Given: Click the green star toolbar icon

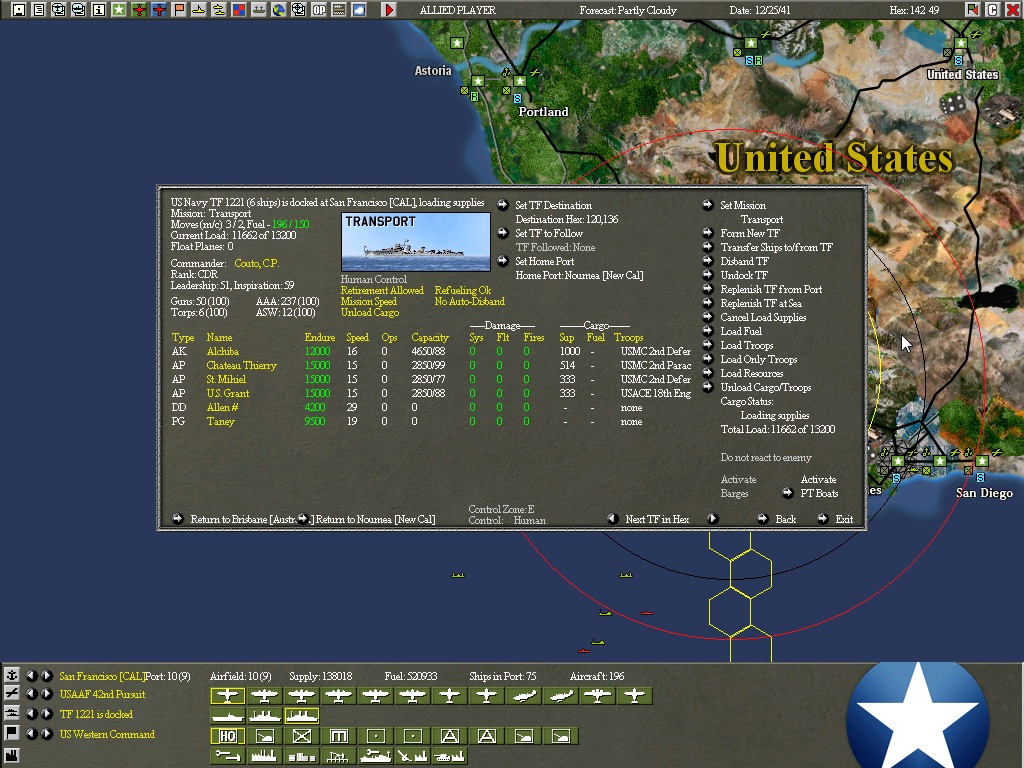Looking at the screenshot, I should (x=118, y=10).
